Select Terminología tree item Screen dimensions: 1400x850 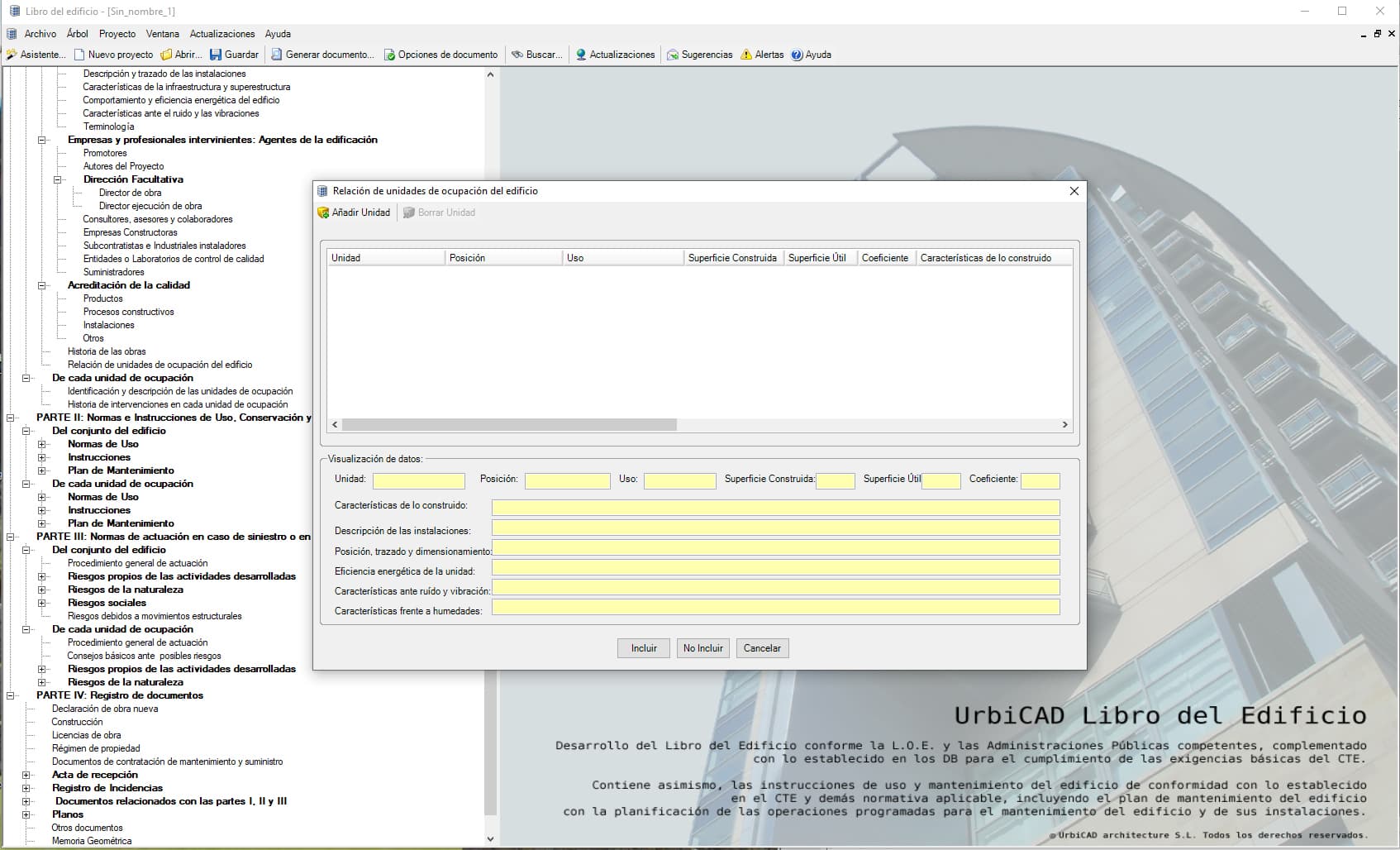tap(108, 127)
